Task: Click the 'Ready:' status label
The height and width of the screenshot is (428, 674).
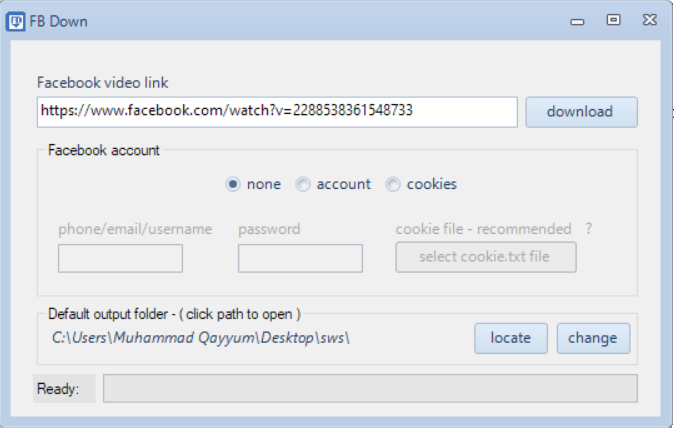Action: tap(58, 389)
